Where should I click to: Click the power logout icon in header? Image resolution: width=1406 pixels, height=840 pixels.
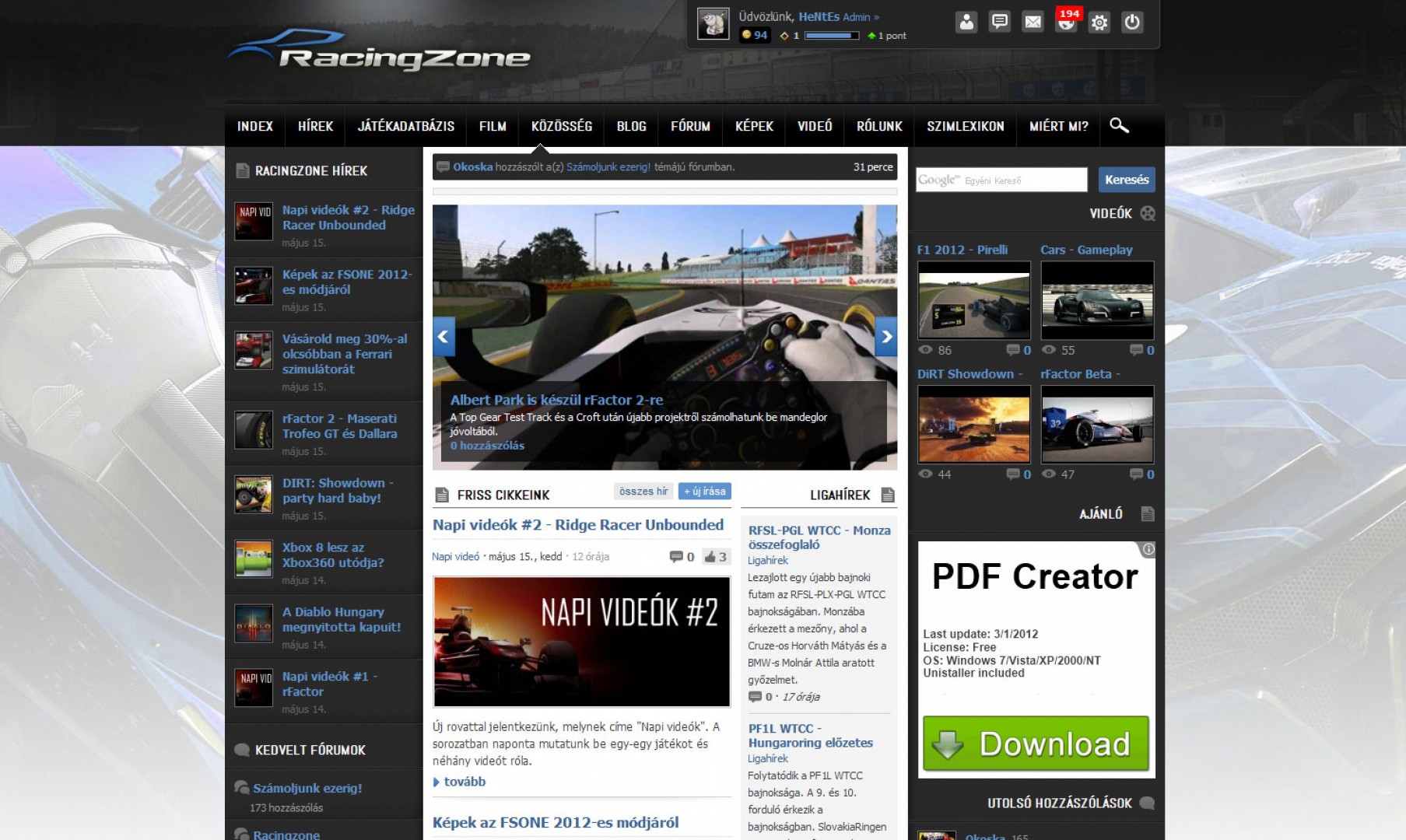coord(1132,22)
